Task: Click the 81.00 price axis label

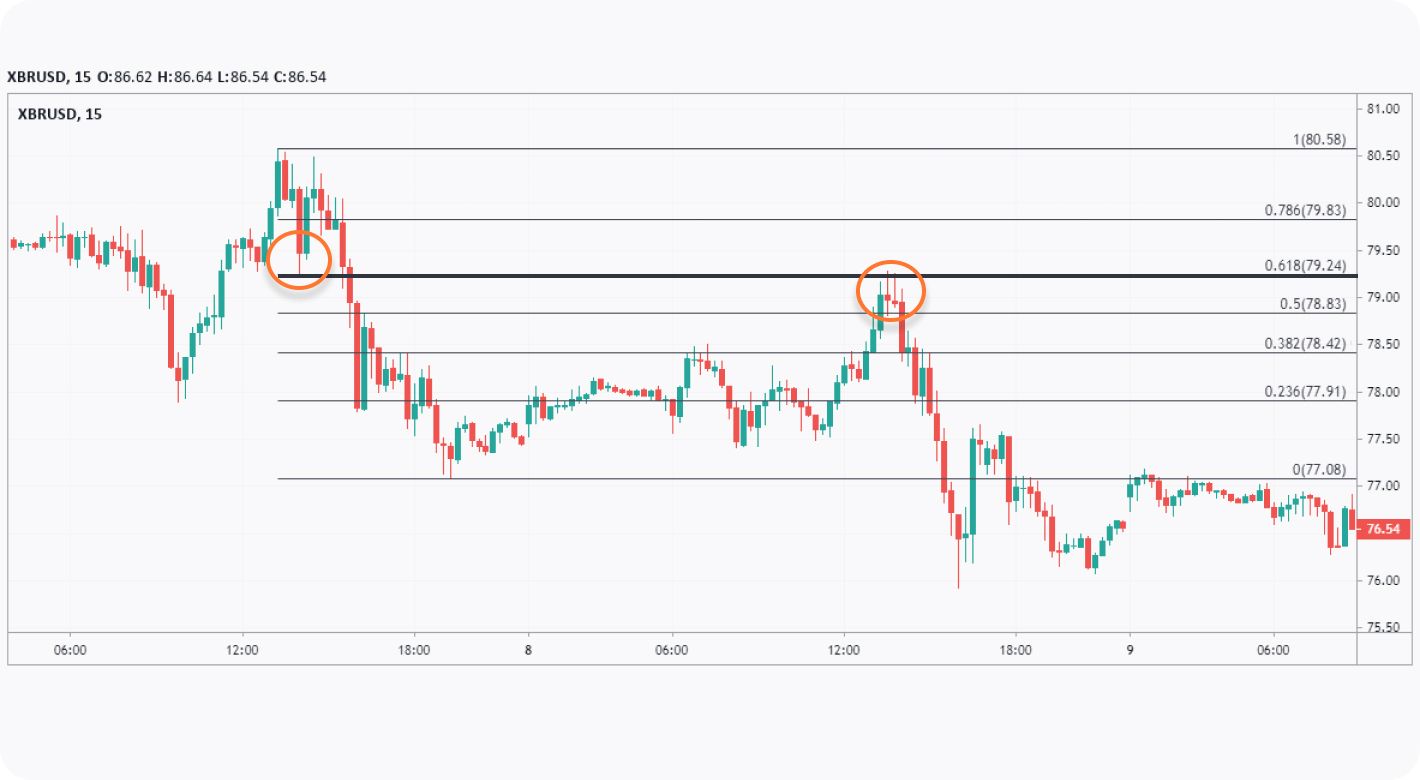Action: pyautogui.click(x=1381, y=108)
